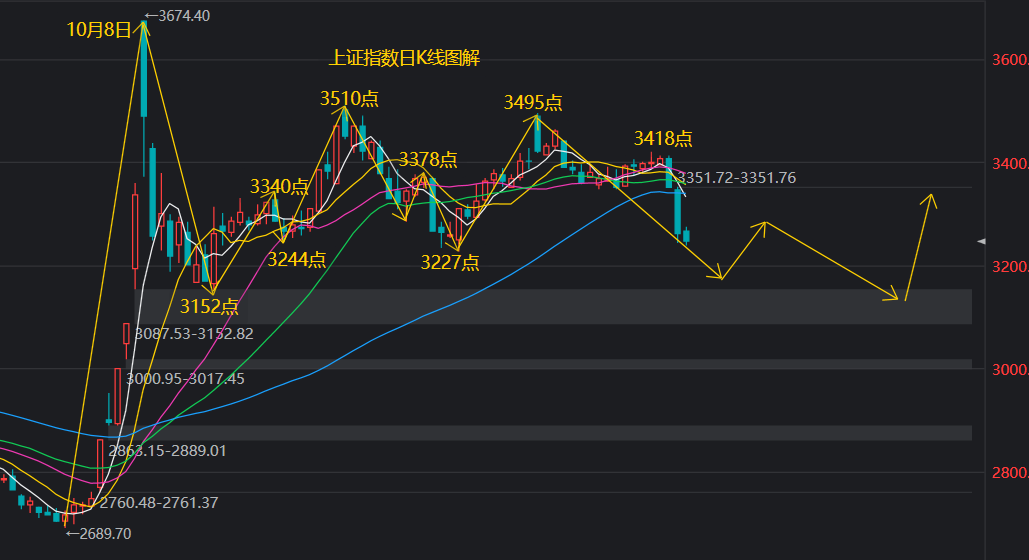Click the 3400 price axis label
Screen dimensions: 1029x560
[x=1010, y=163]
